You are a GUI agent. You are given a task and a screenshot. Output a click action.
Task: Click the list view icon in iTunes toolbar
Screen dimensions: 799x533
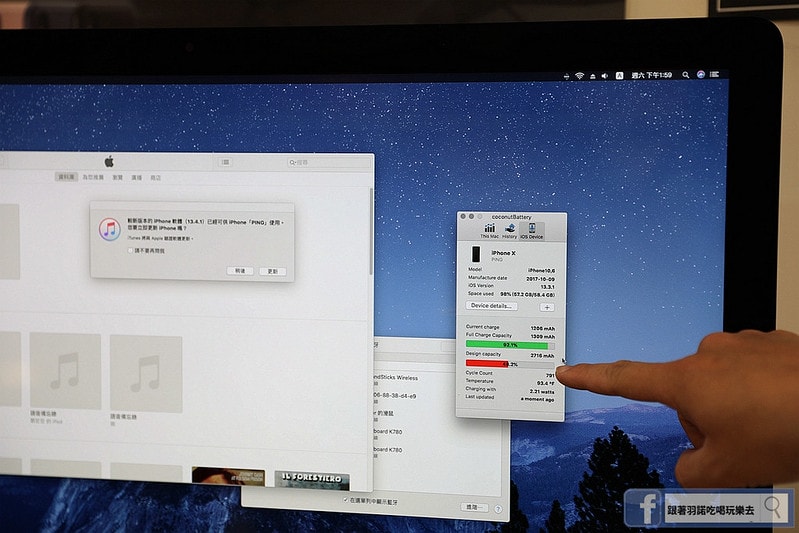(x=226, y=162)
